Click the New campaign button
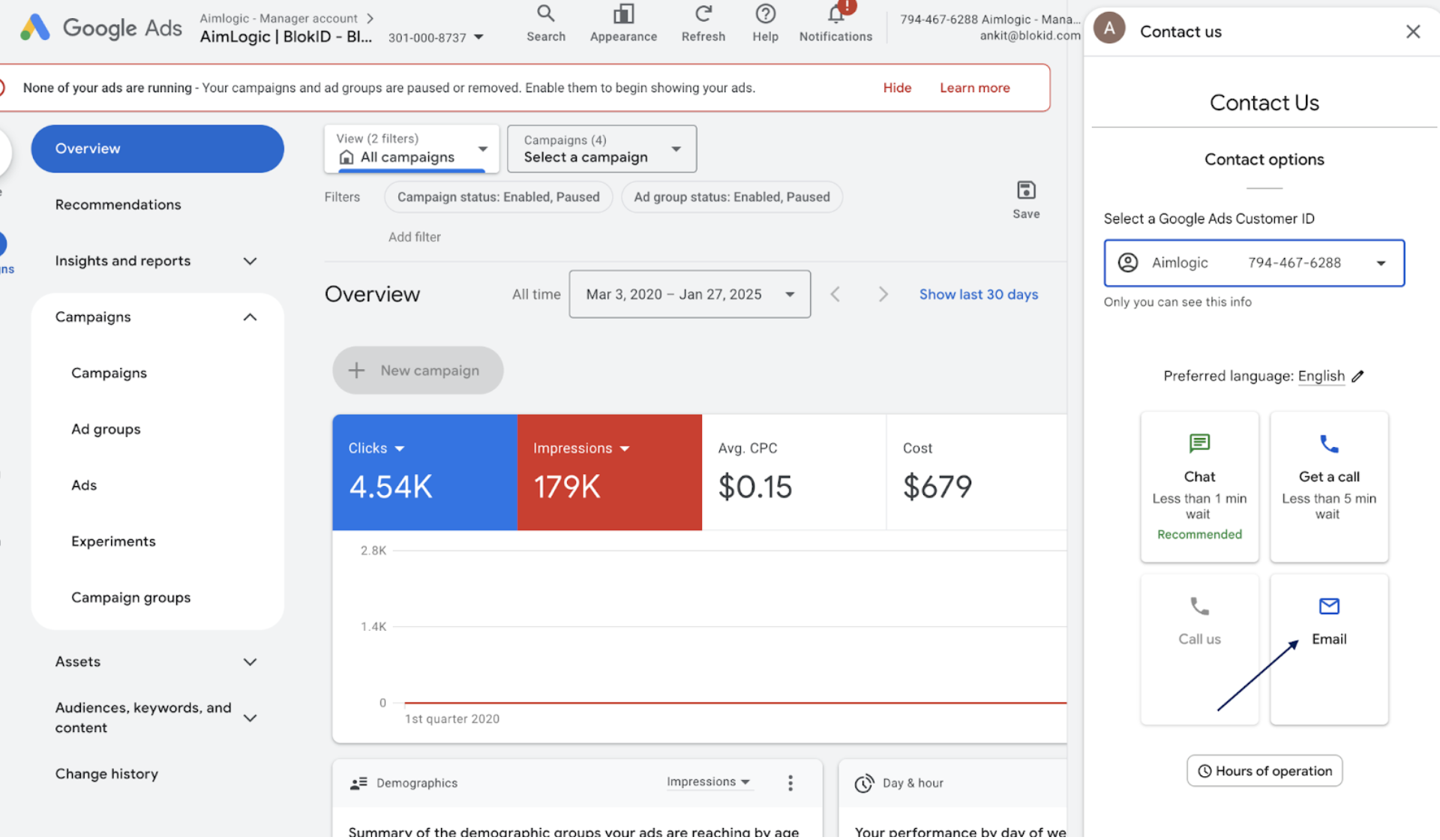Viewport: 1440px width, 840px height. tap(418, 370)
